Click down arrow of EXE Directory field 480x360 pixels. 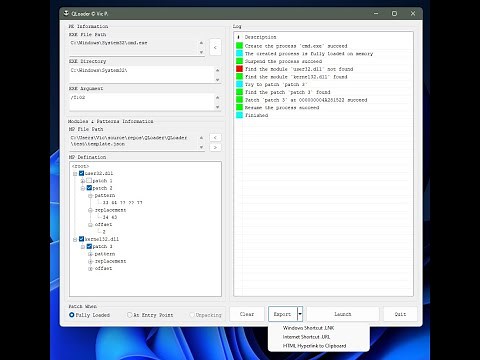point(217,80)
